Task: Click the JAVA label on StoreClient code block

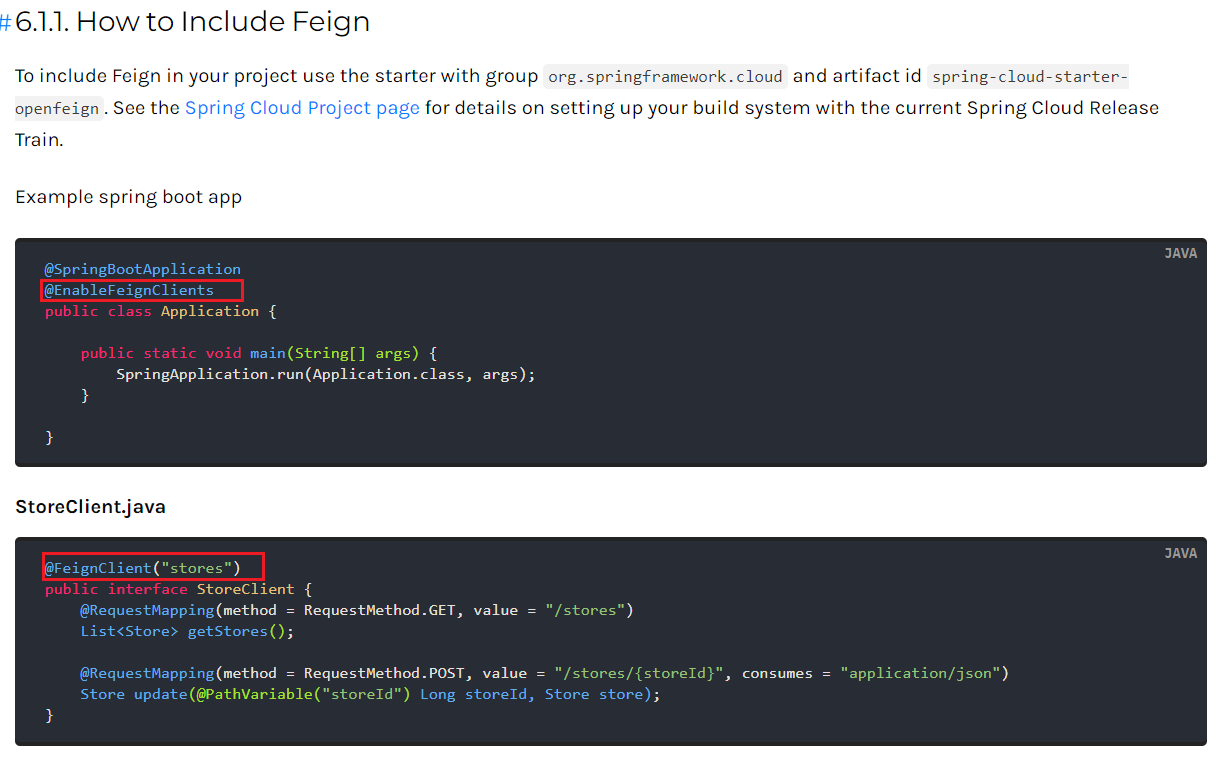Action: point(1180,553)
